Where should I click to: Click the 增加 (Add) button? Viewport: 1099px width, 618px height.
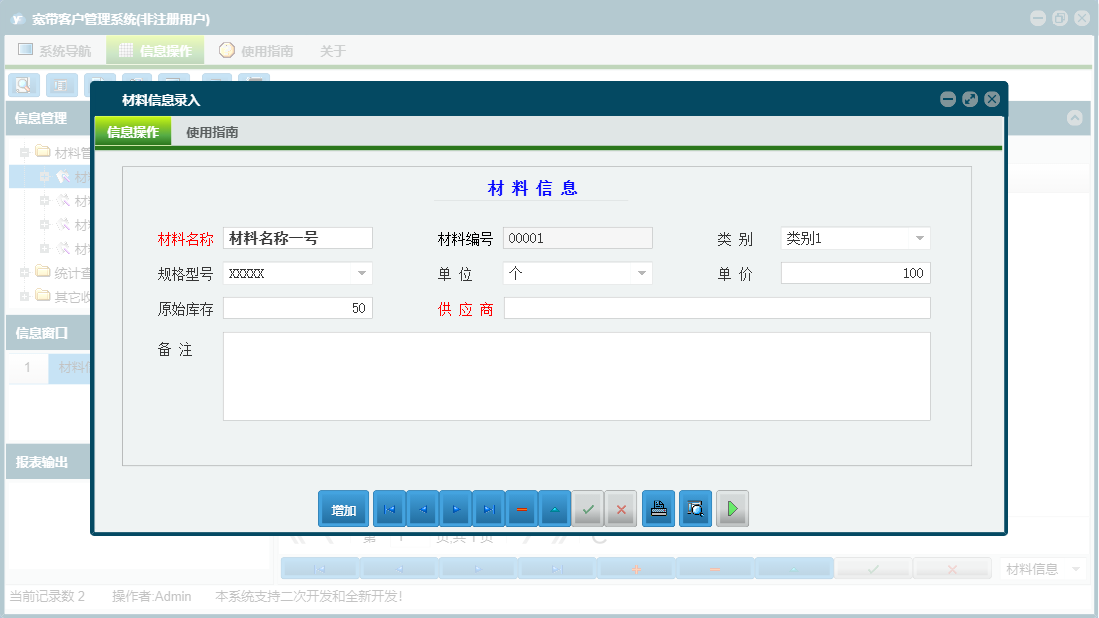[343, 509]
